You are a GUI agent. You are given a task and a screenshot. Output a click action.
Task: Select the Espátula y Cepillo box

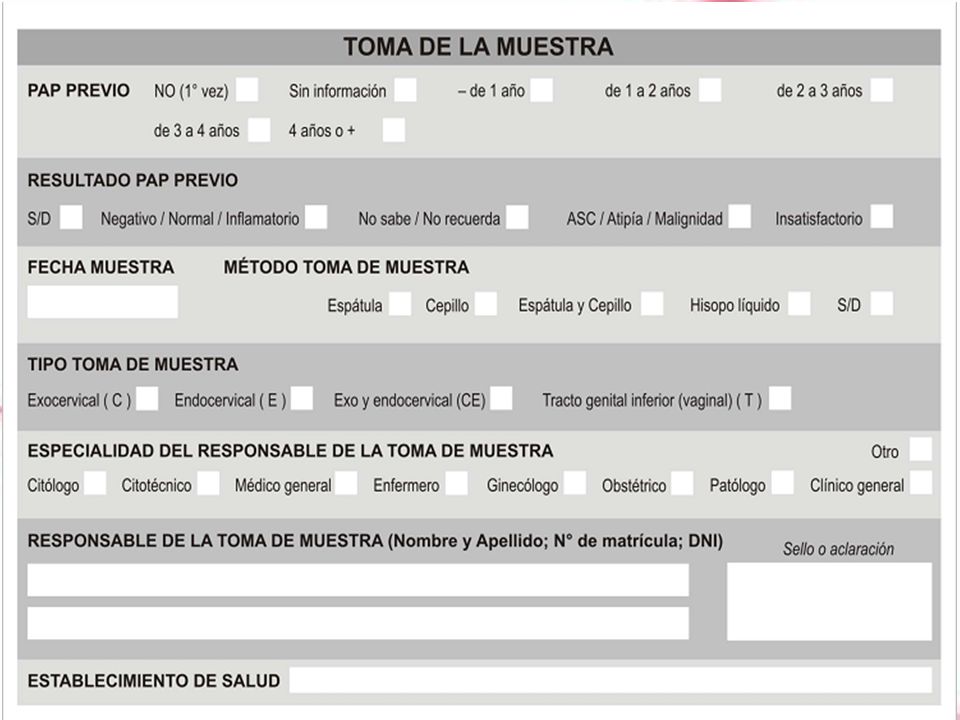(x=652, y=304)
